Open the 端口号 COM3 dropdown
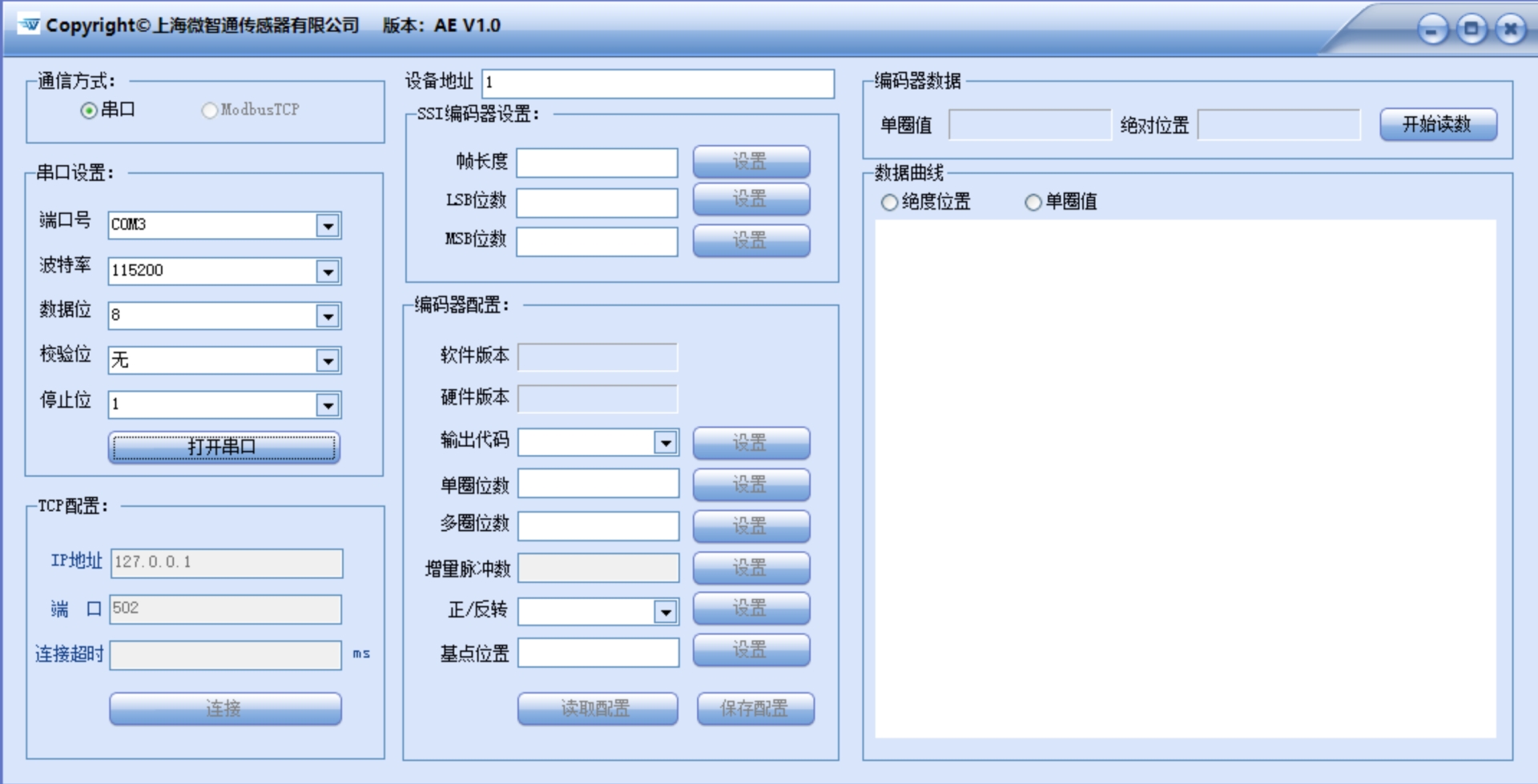This screenshot has height=784, width=1538. pos(328,225)
